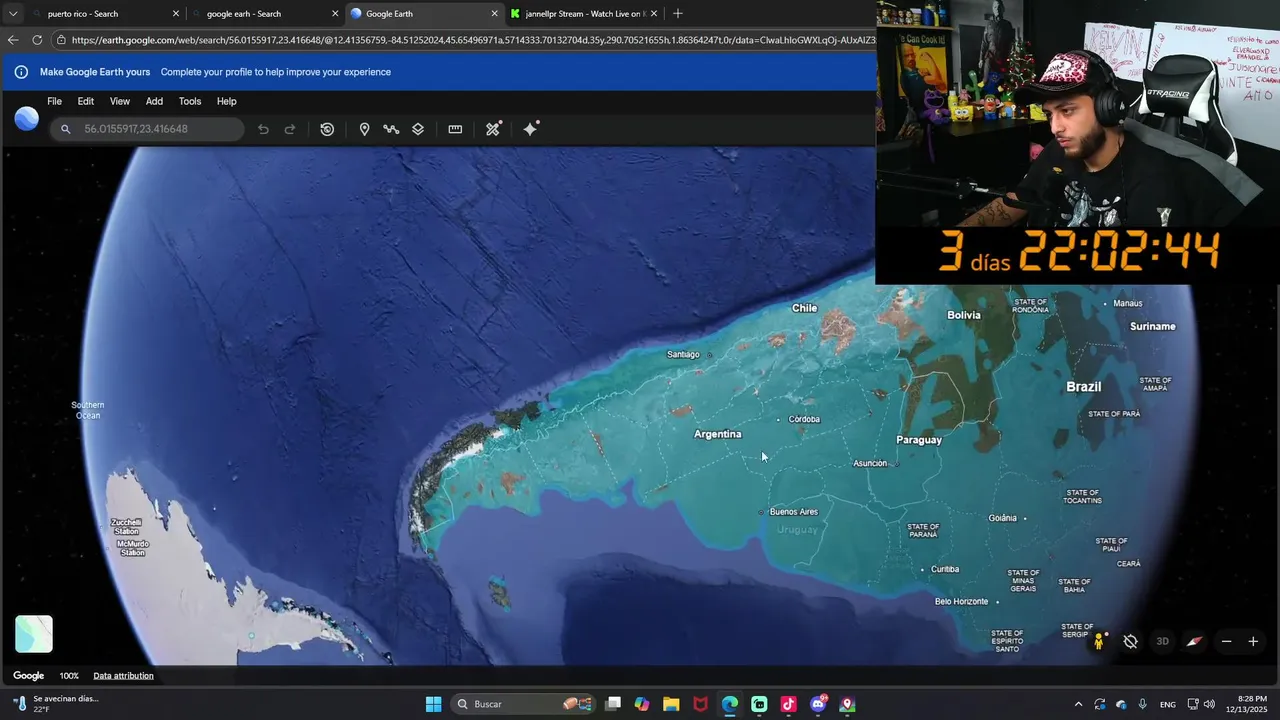Open the historical imagery clock tool

327,129
